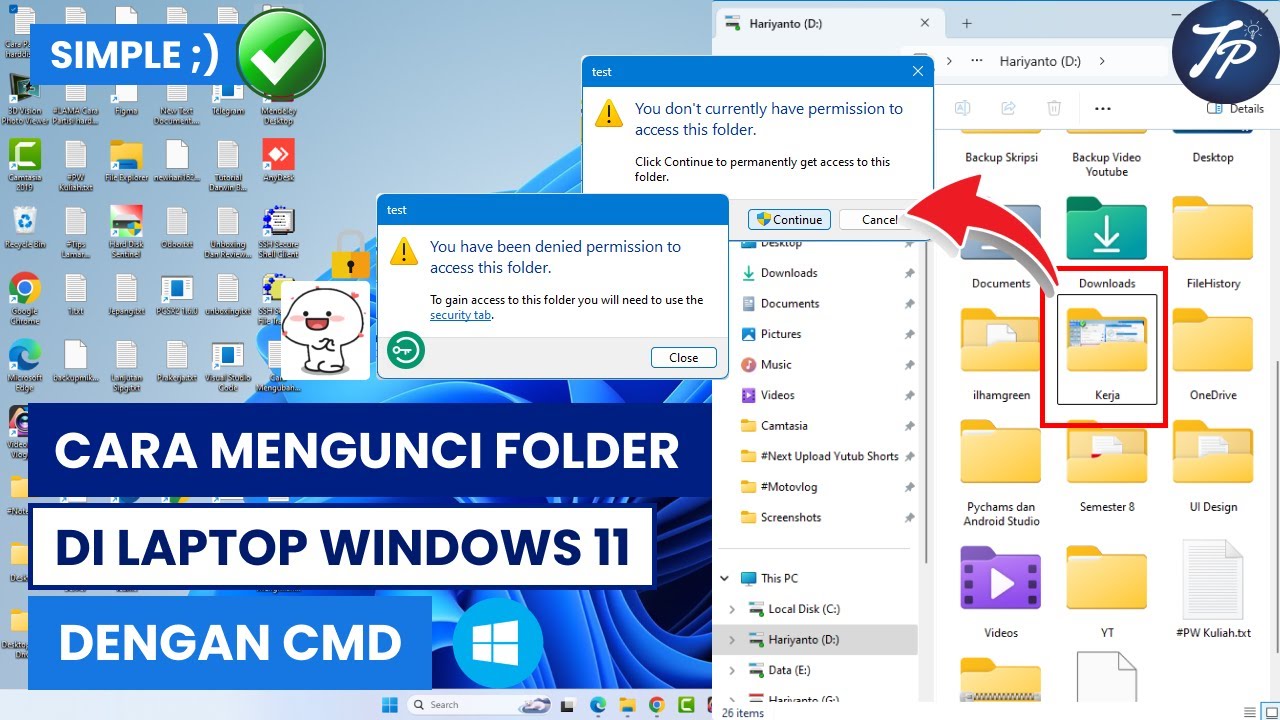This screenshot has height=720, width=1280.
Task: Open Pychams dan Android Studio folder
Action: (1001, 474)
